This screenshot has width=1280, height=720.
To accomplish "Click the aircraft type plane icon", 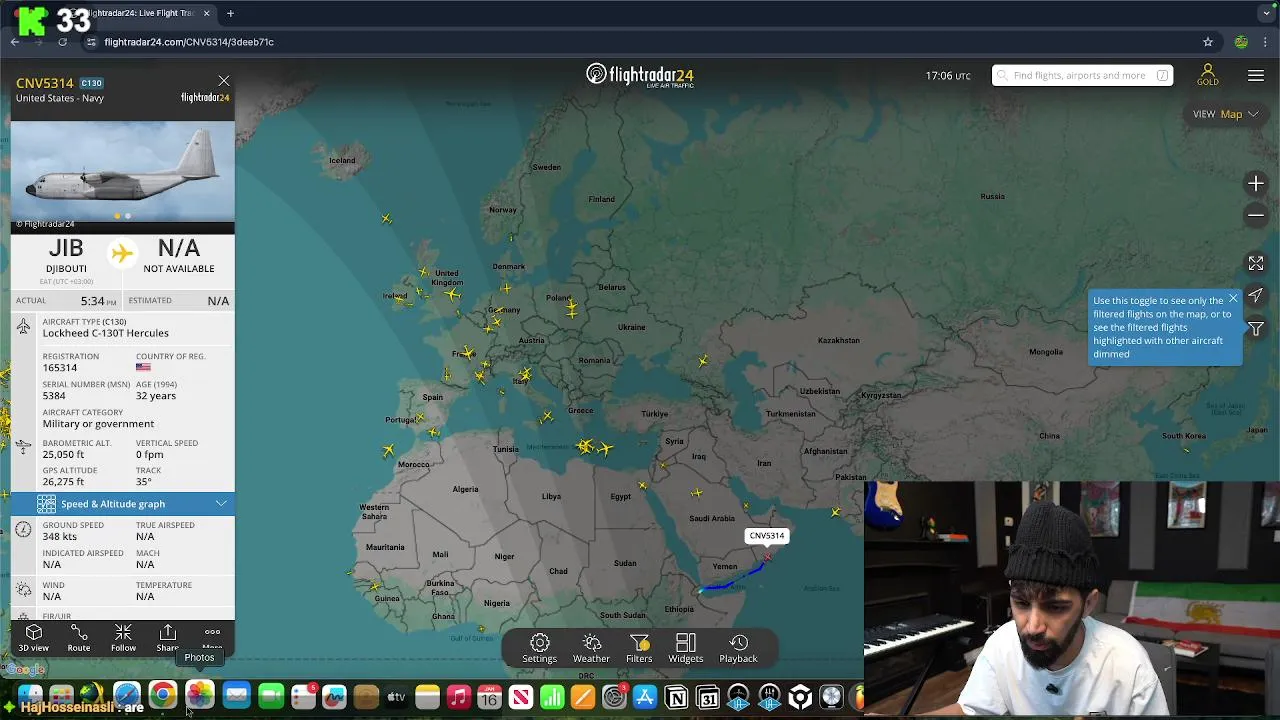I will (x=23, y=326).
